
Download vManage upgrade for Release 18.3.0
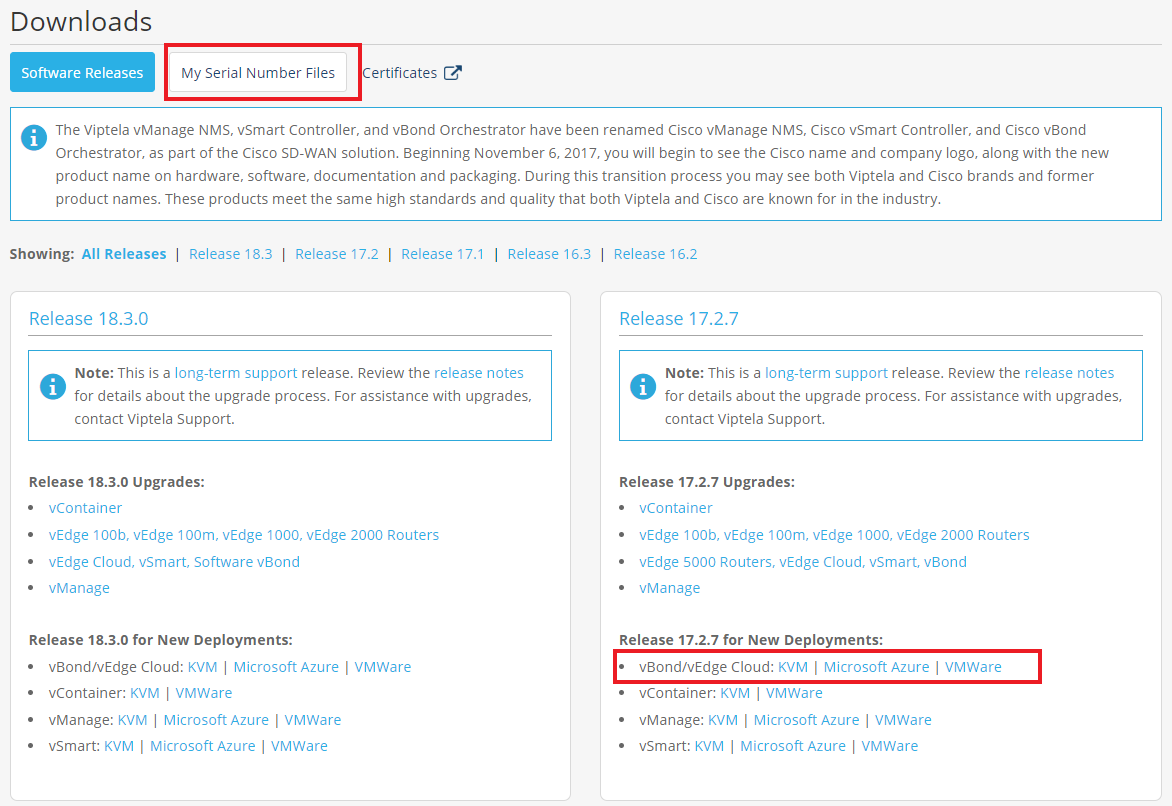tap(79, 588)
